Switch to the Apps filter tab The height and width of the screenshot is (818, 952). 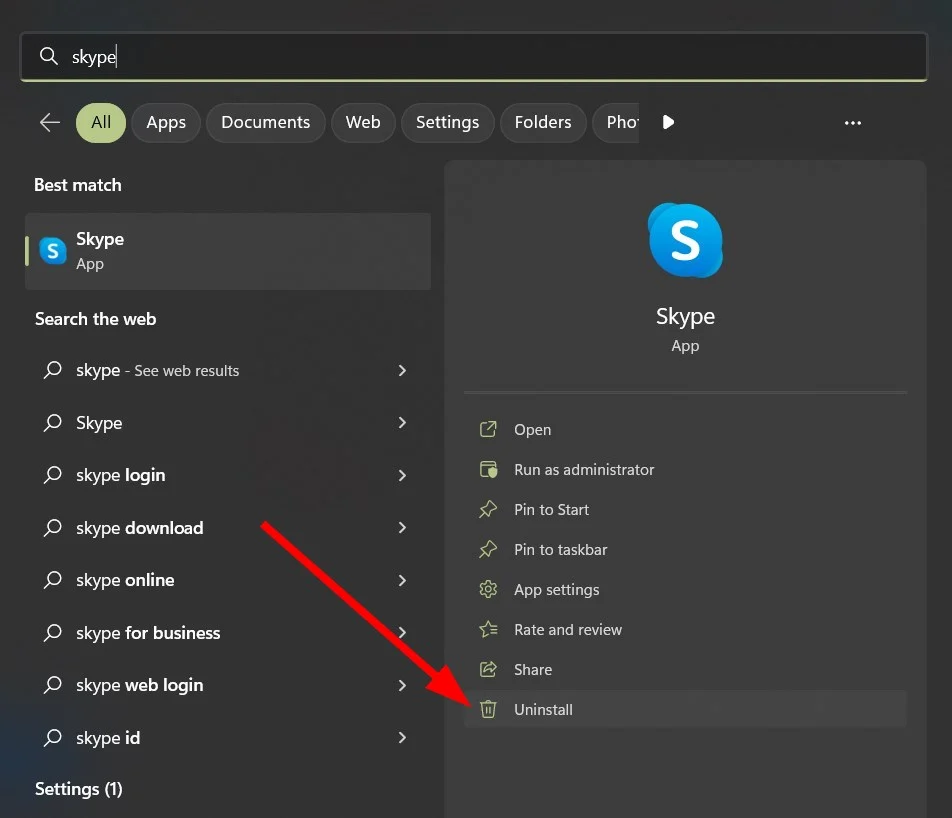click(166, 122)
